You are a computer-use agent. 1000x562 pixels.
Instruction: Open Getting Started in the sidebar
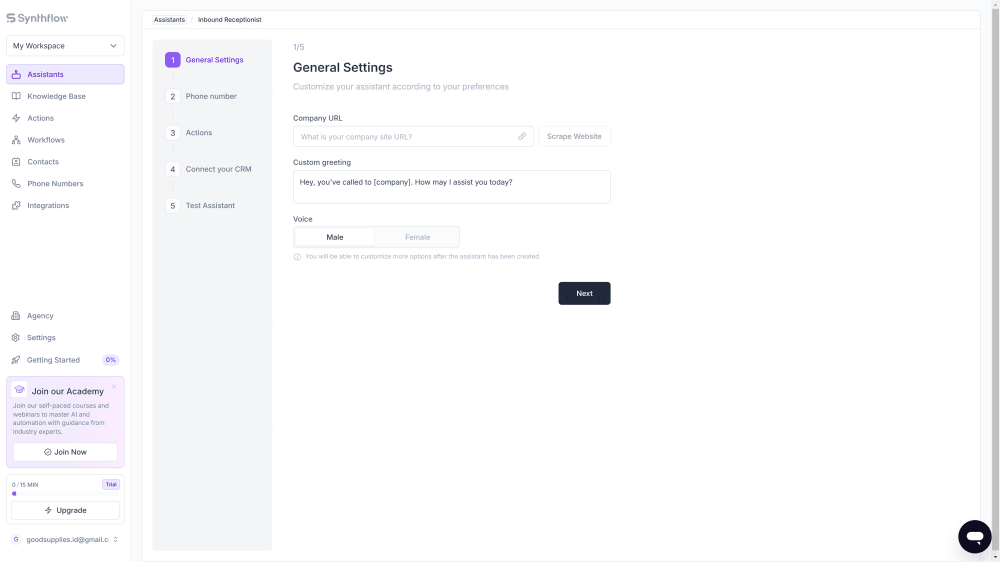(x=65, y=360)
